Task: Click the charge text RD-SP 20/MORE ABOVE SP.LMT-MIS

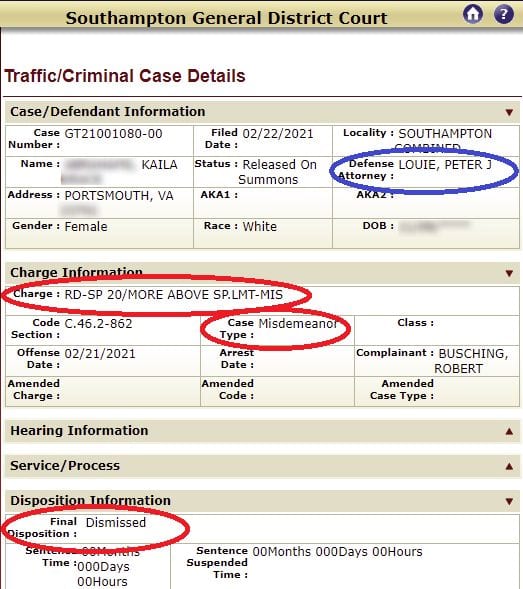Action: click(174, 295)
